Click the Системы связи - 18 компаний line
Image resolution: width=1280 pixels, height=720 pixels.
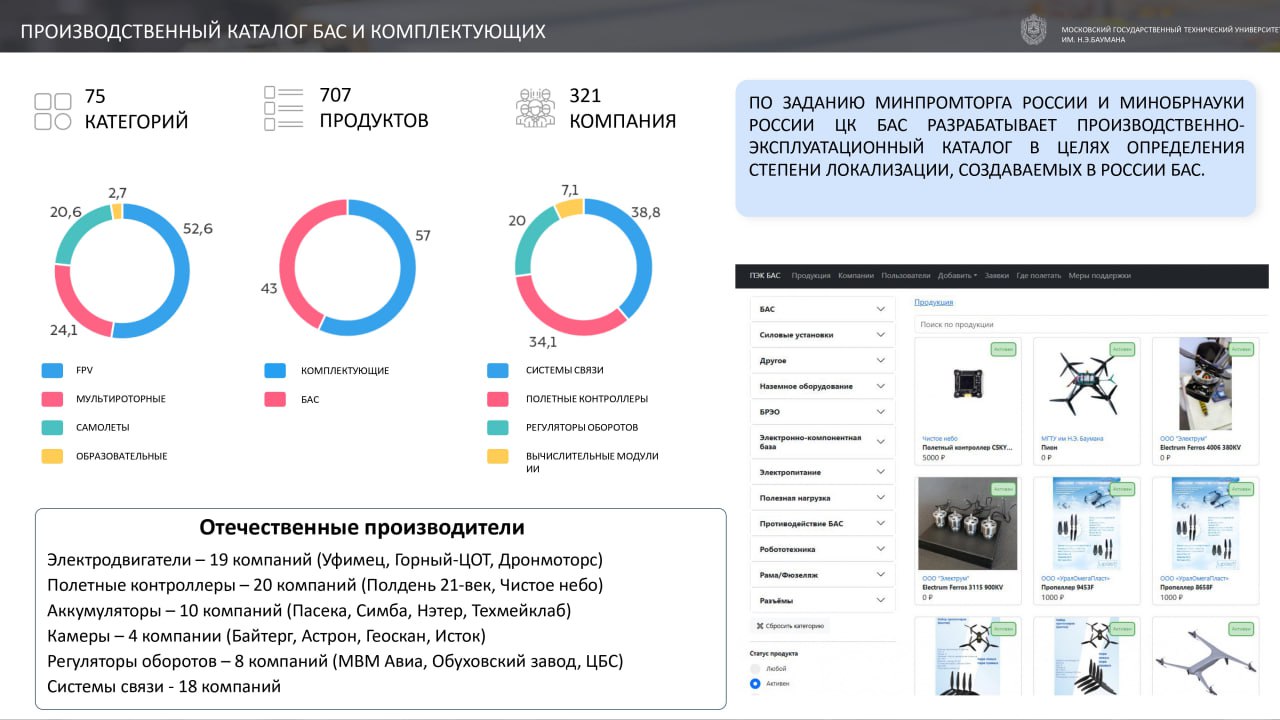(164, 686)
